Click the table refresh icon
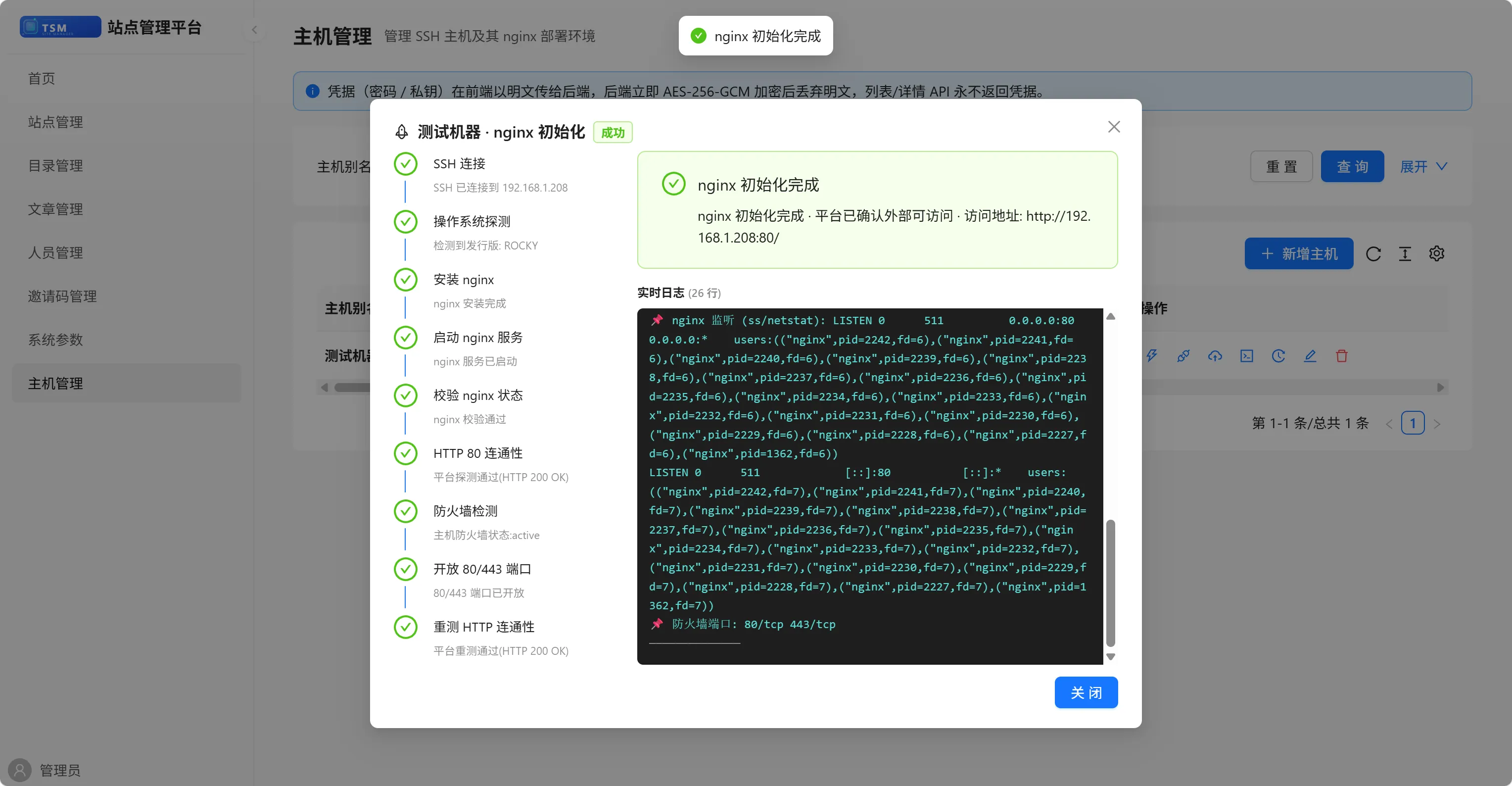The height and width of the screenshot is (786, 1512). pos(1373,253)
